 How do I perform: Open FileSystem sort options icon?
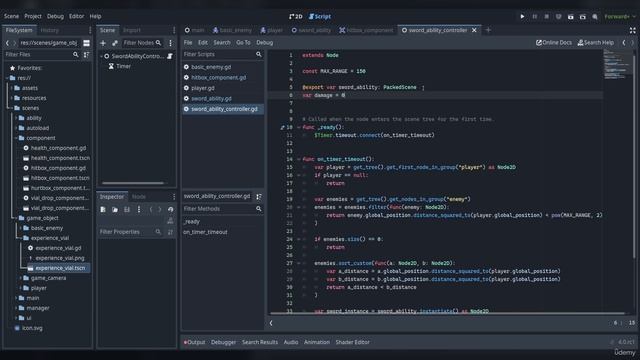click(87, 54)
